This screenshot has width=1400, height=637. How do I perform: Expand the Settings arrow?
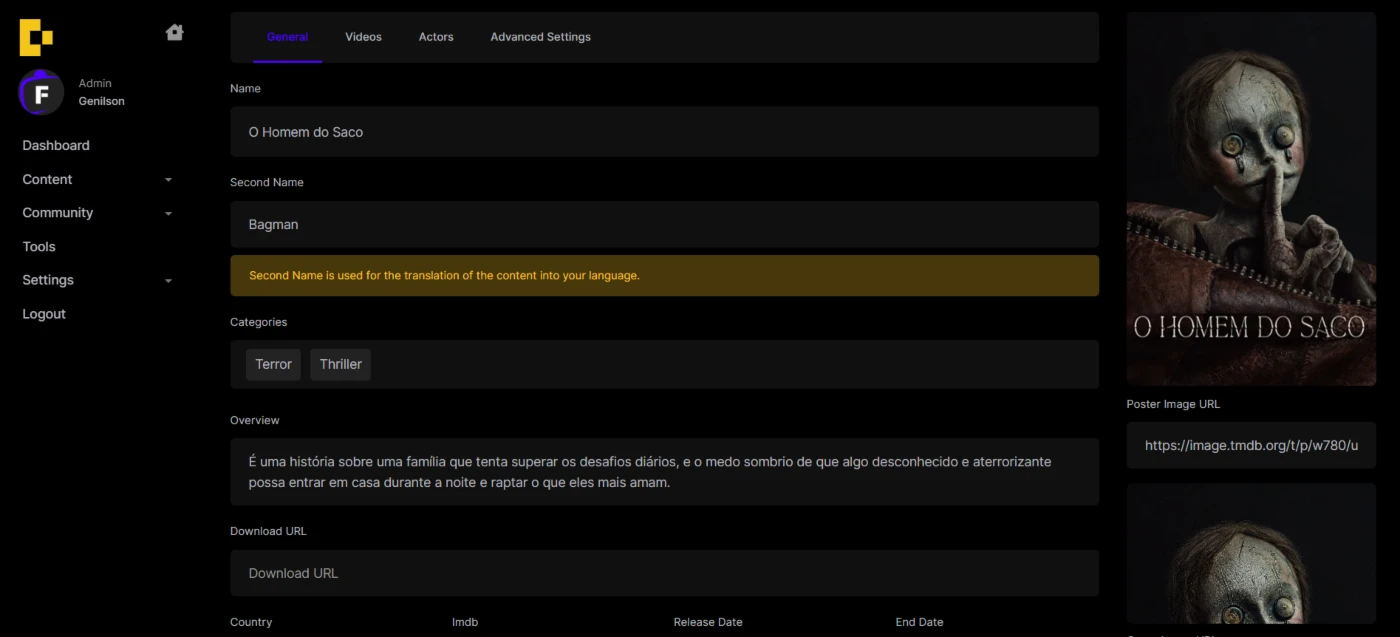(x=168, y=281)
